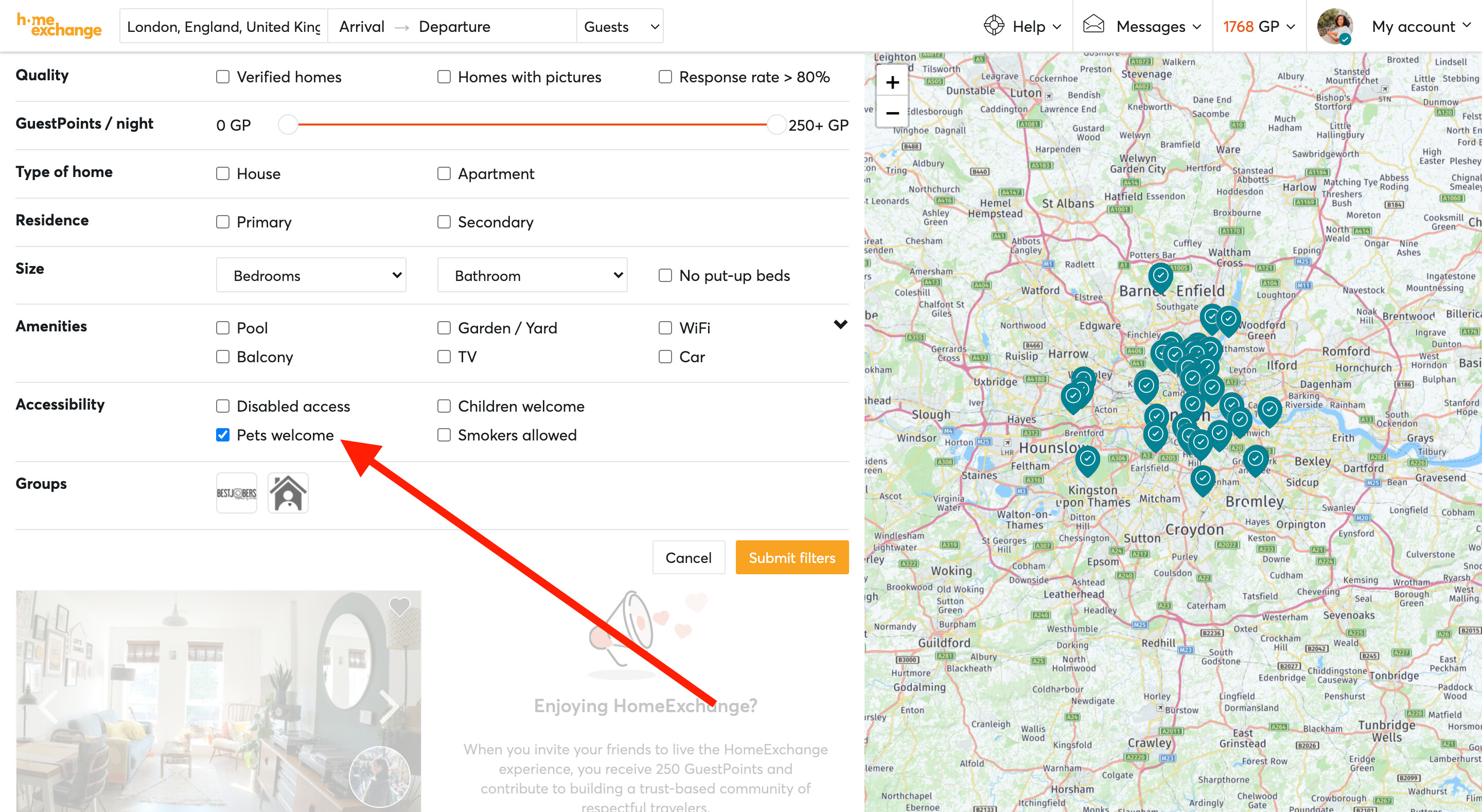Select the house group icon

[x=288, y=492]
